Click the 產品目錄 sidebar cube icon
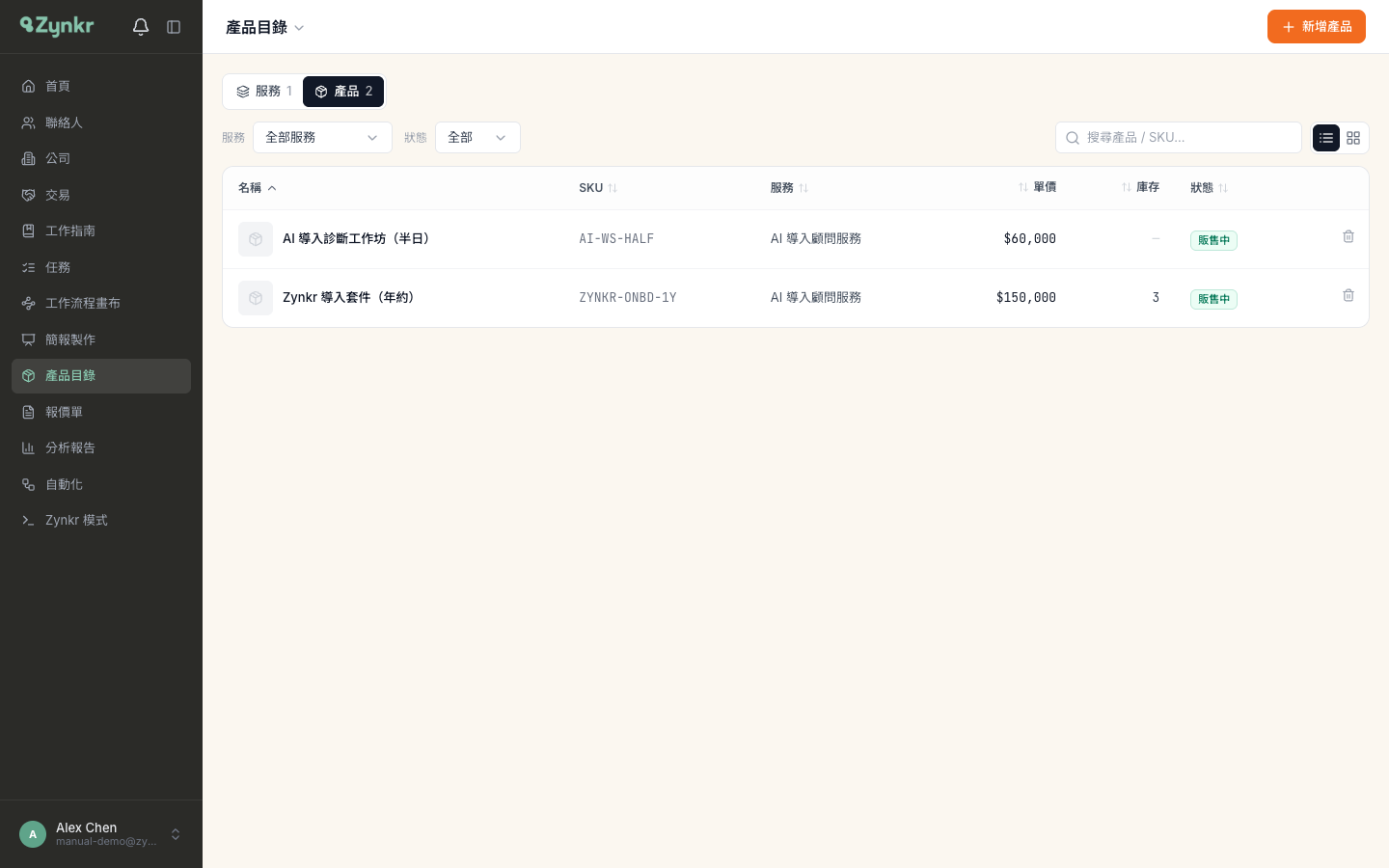 [29, 375]
